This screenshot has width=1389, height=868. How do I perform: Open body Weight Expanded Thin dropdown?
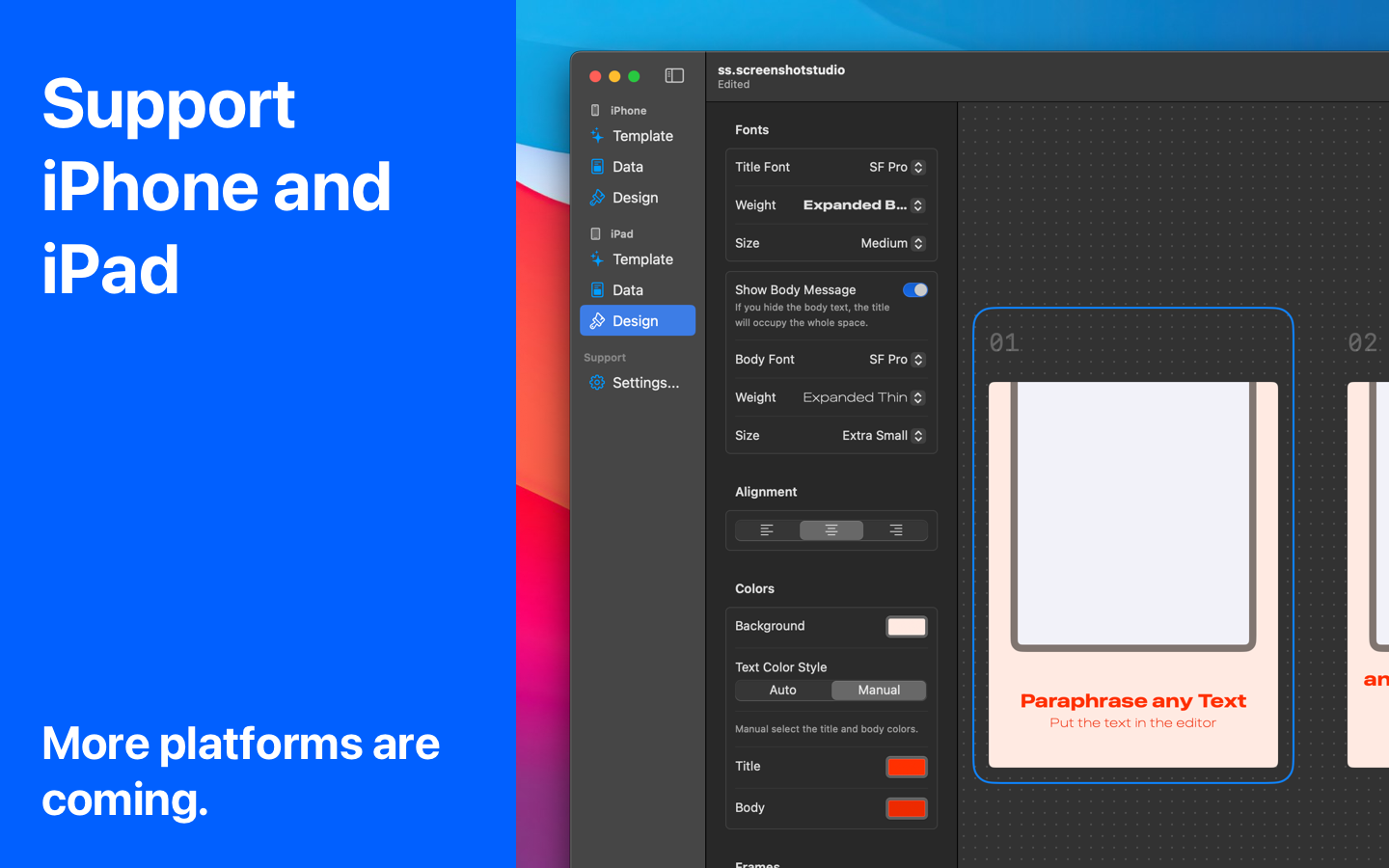click(863, 397)
